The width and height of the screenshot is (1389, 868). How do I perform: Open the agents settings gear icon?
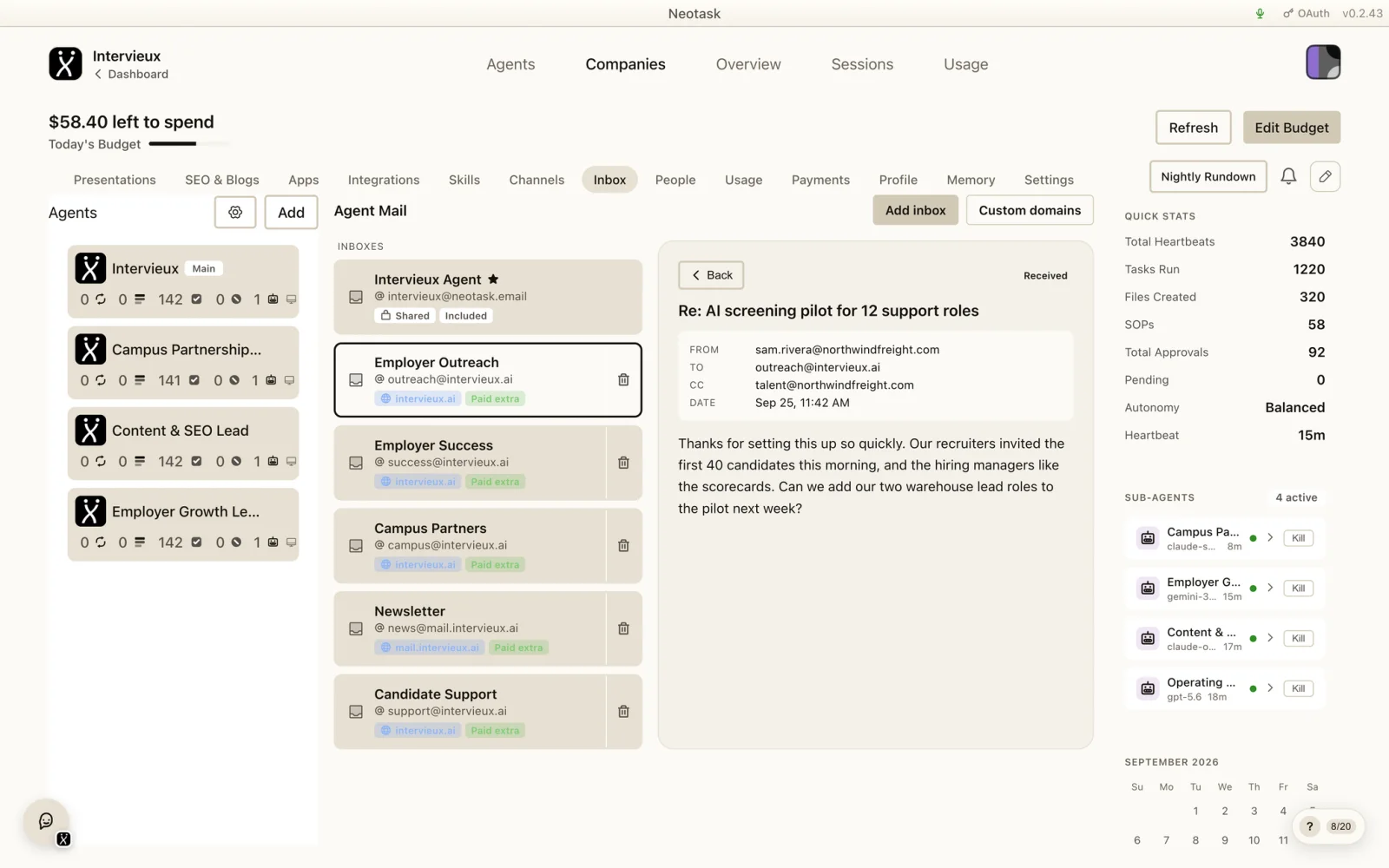point(235,212)
